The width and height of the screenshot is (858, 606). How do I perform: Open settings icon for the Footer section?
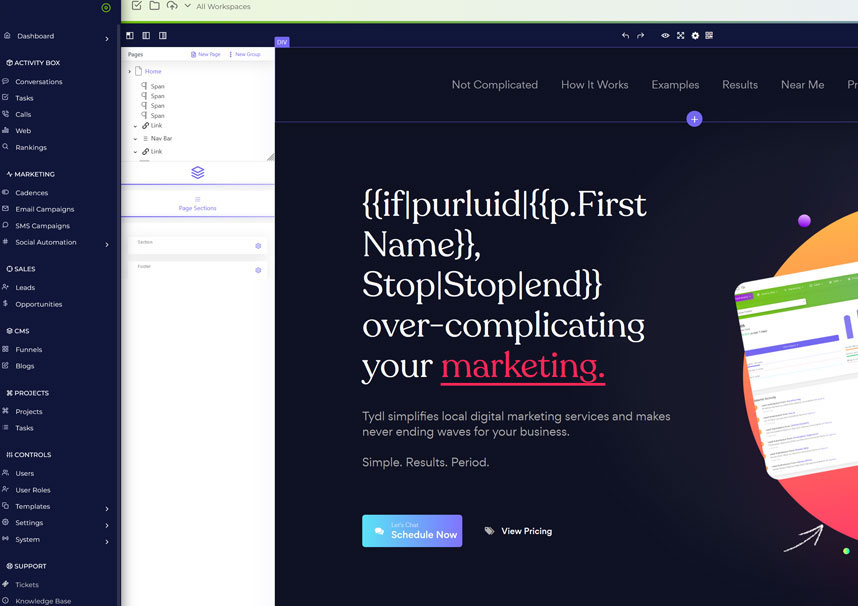pyautogui.click(x=258, y=270)
